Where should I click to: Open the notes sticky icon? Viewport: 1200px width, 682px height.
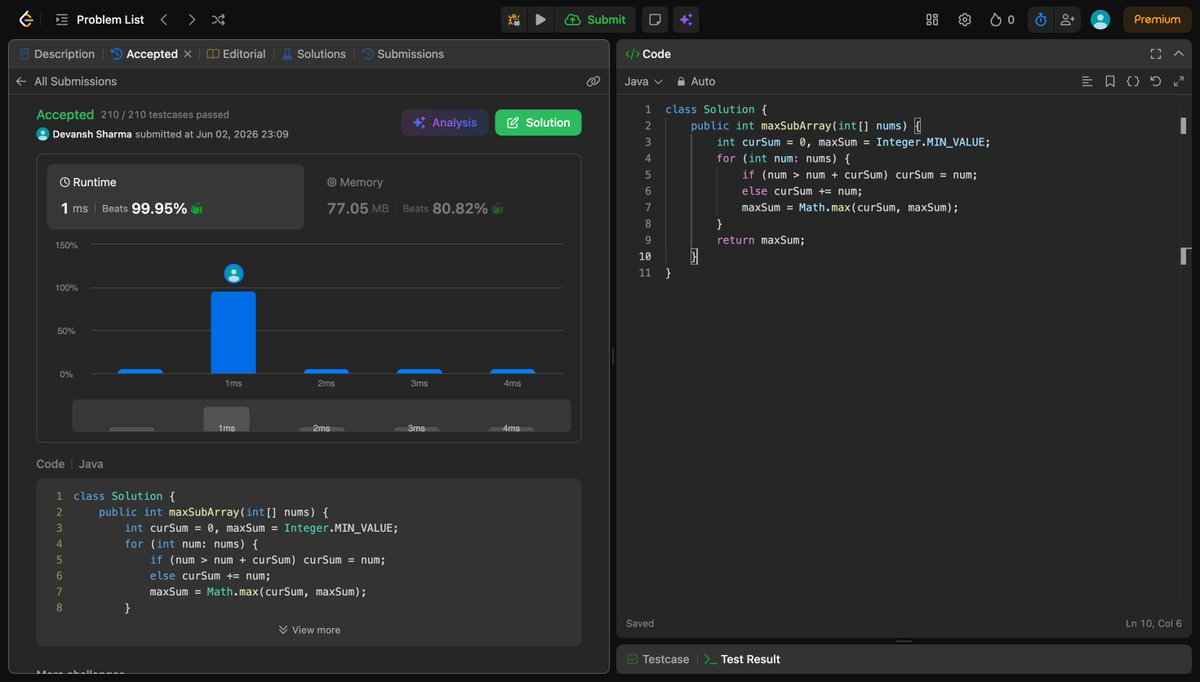point(654,19)
